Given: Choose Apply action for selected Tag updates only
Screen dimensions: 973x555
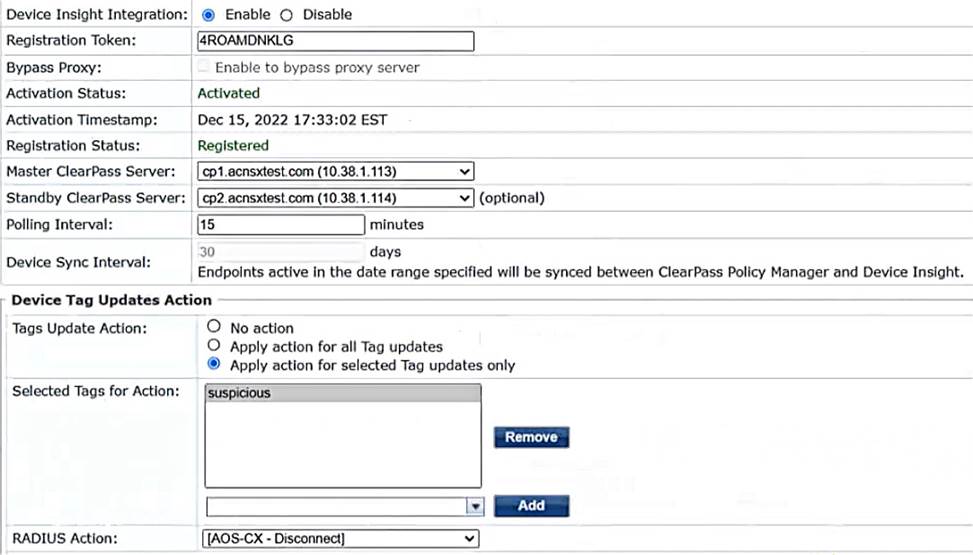Looking at the screenshot, I should point(214,364).
